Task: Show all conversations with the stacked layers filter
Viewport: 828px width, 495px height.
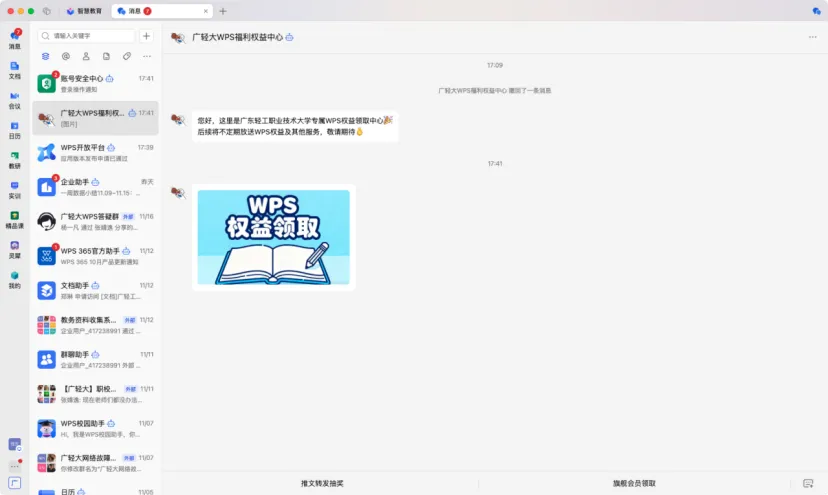Action: (45, 56)
